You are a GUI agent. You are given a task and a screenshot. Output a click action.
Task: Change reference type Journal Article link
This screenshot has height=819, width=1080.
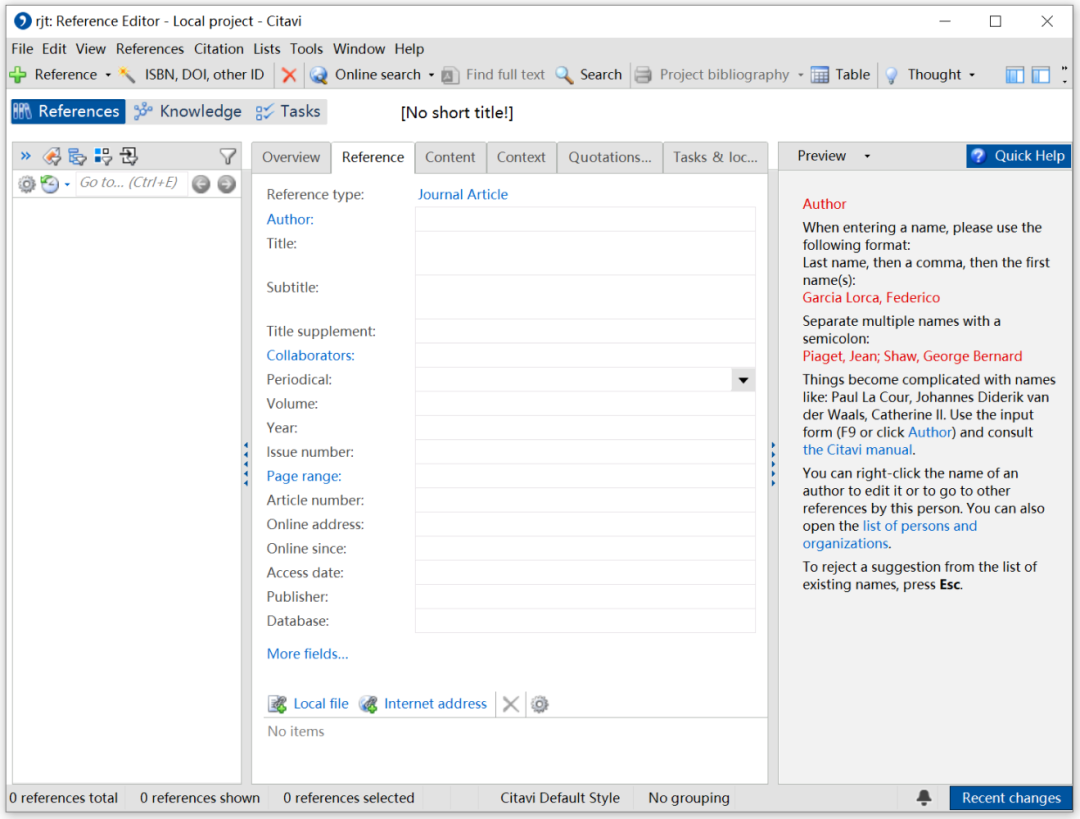click(463, 194)
